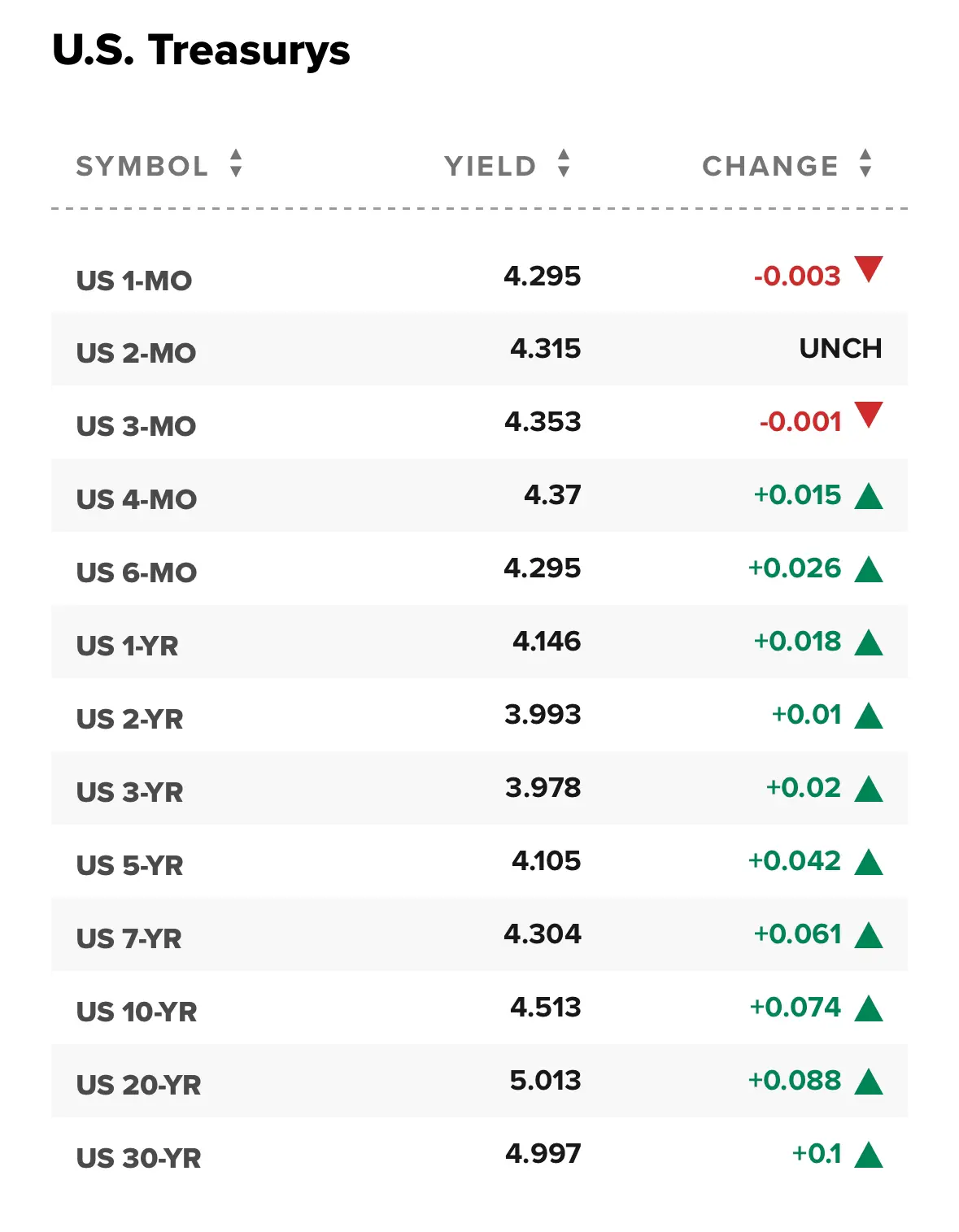Image resolution: width=959 pixels, height=1232 pixels.
Task: Sort table by the Yield sort arrows
Action: click(x=564, y=163)
